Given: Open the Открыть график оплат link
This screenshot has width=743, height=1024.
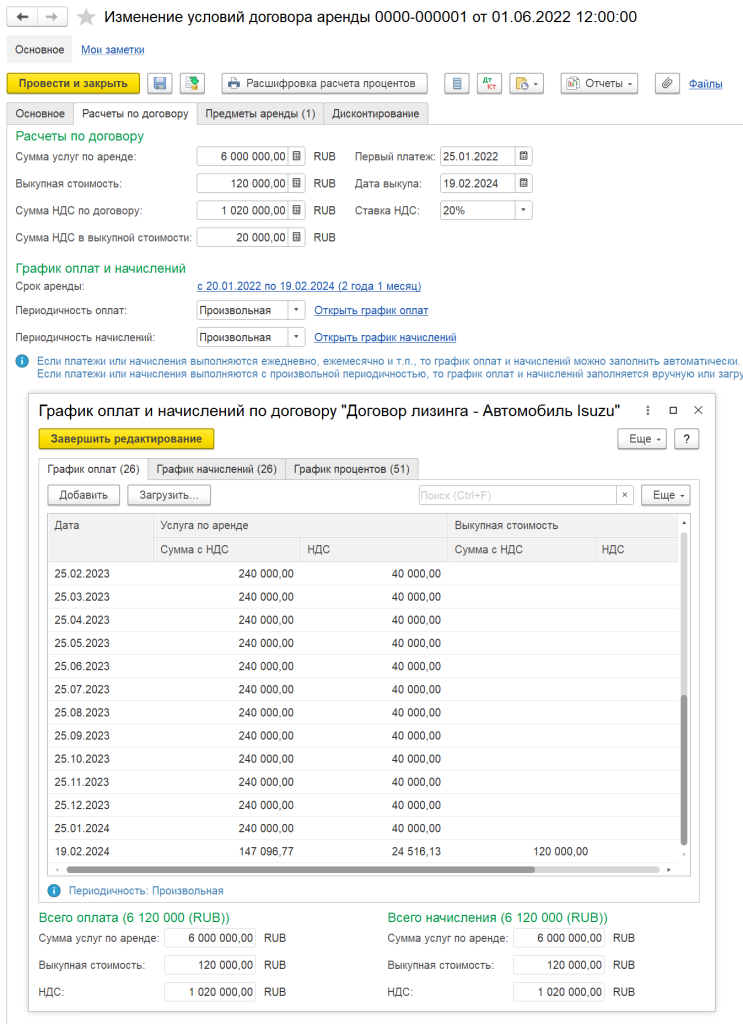Looking at the screenshot, I should 371,311.
